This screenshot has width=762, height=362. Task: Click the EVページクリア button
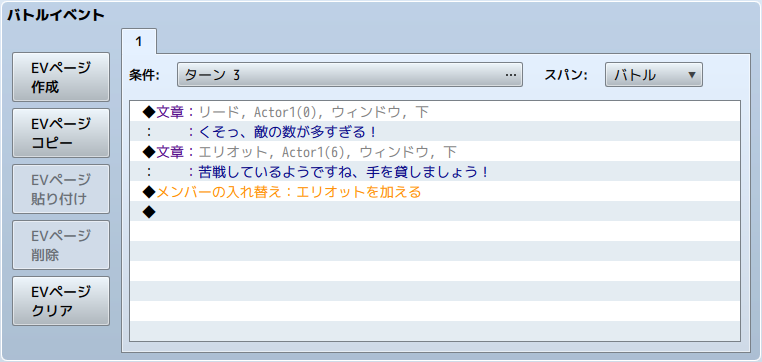click(61, 301)
